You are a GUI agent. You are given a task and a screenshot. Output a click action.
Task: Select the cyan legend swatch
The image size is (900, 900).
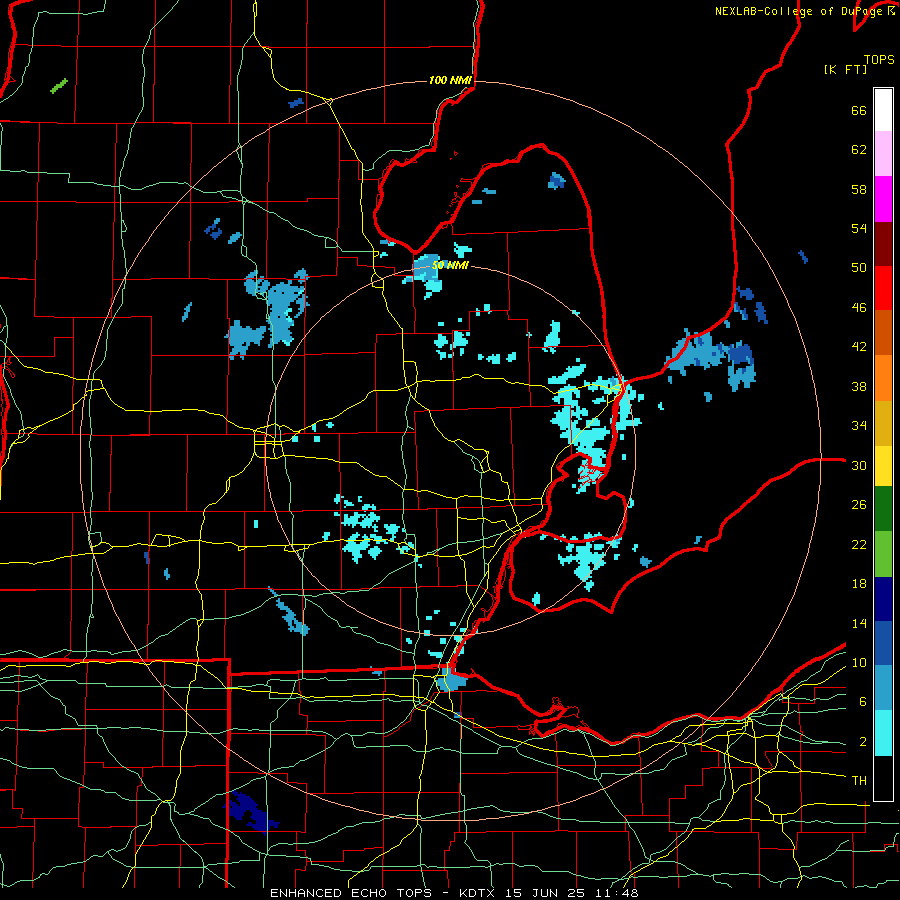[x=883, y=733]
